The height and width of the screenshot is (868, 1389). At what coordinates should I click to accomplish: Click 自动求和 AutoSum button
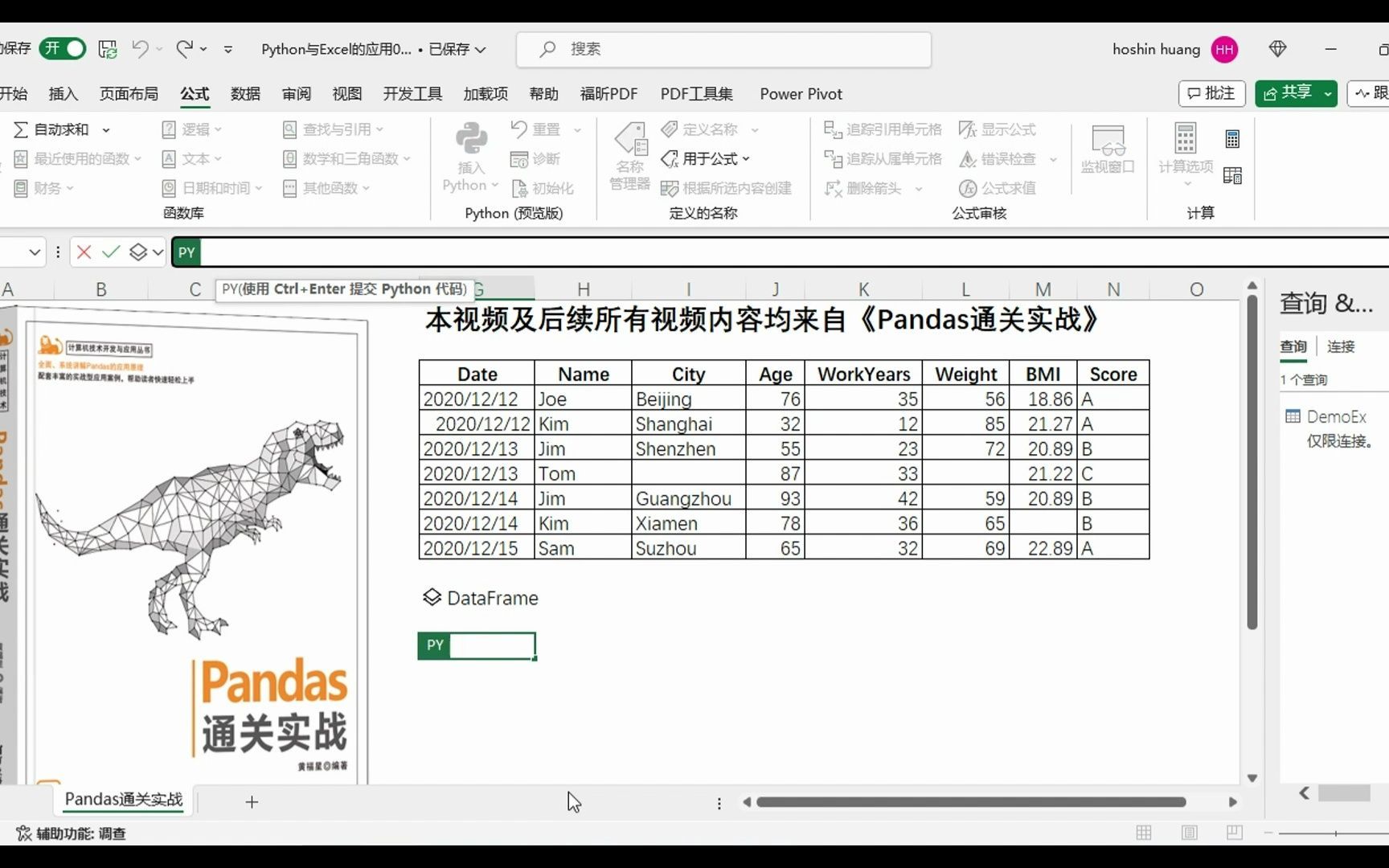coord(52,129)
